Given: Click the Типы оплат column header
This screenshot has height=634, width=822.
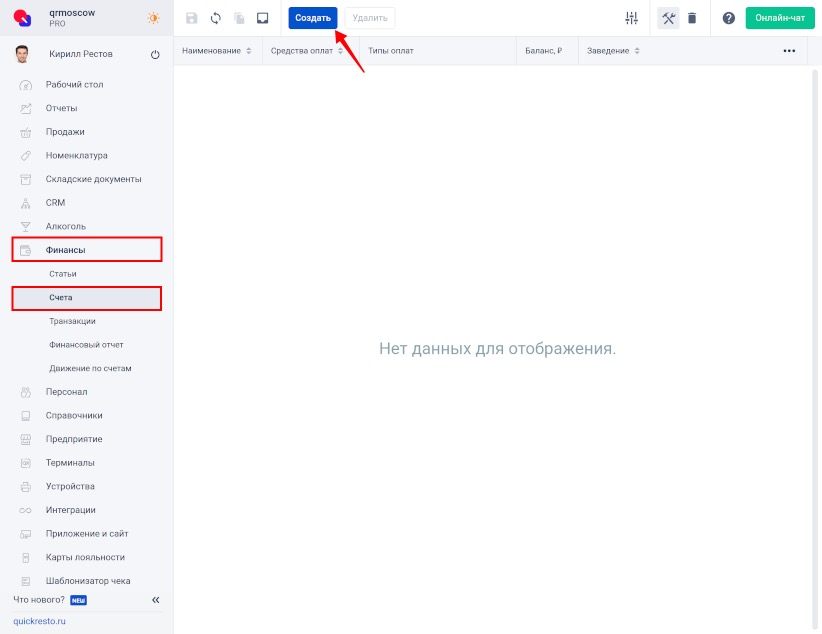Looking at the screenshot, I should coord(391,51).
